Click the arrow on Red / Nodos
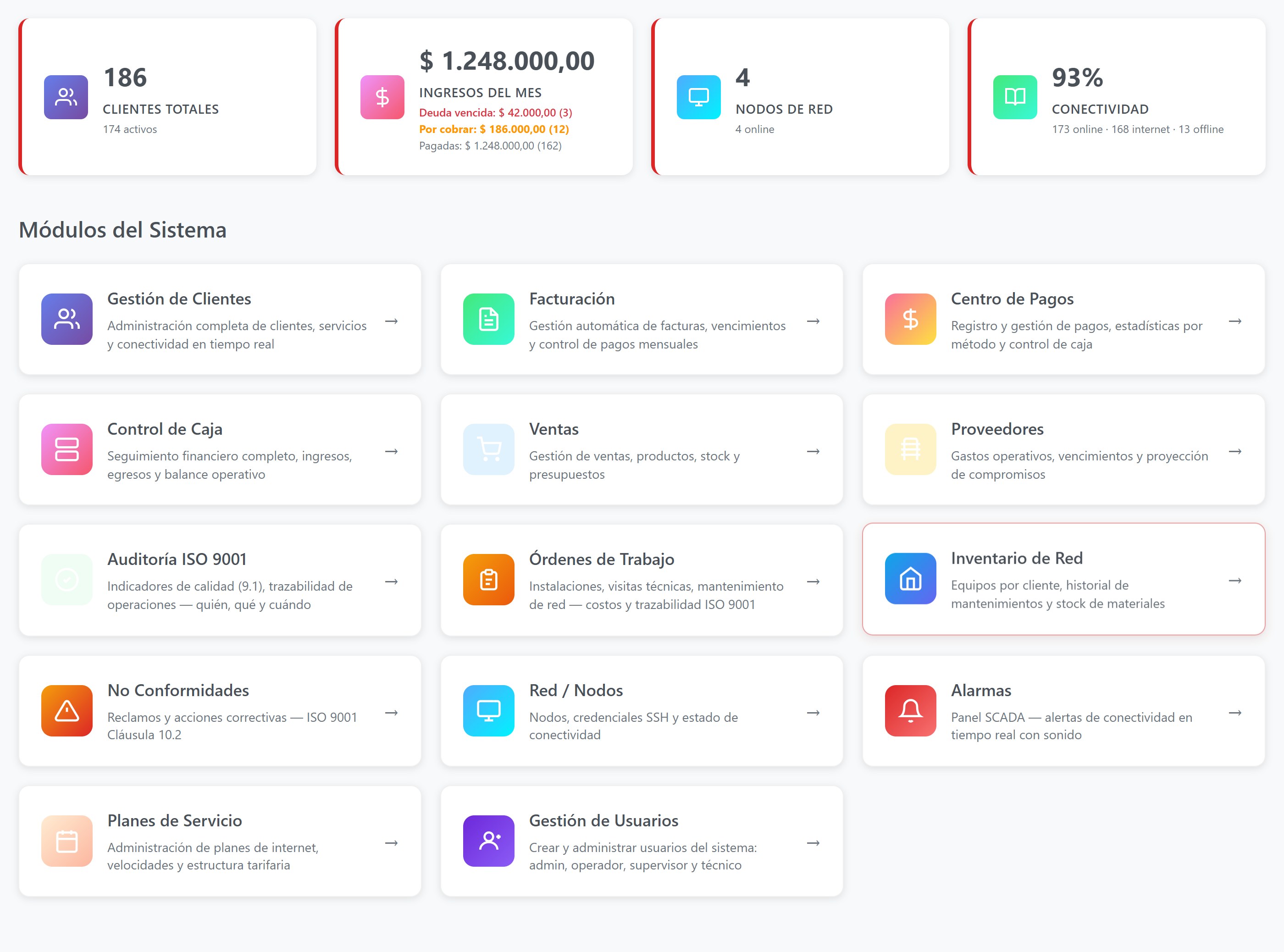 (813, 713)
